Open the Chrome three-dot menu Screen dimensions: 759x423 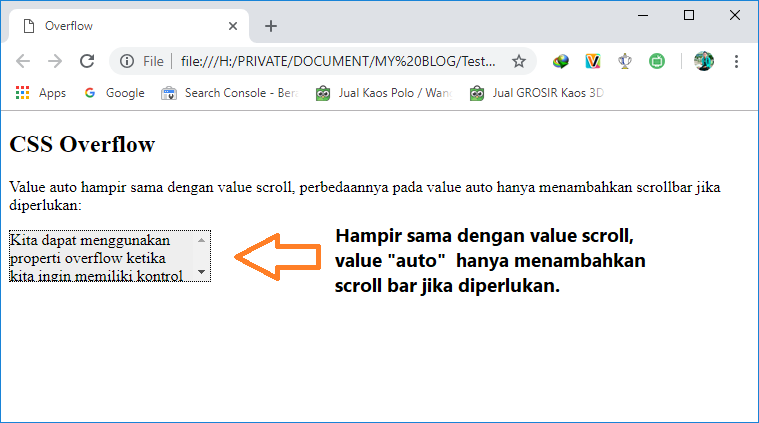tap(736, 61)
